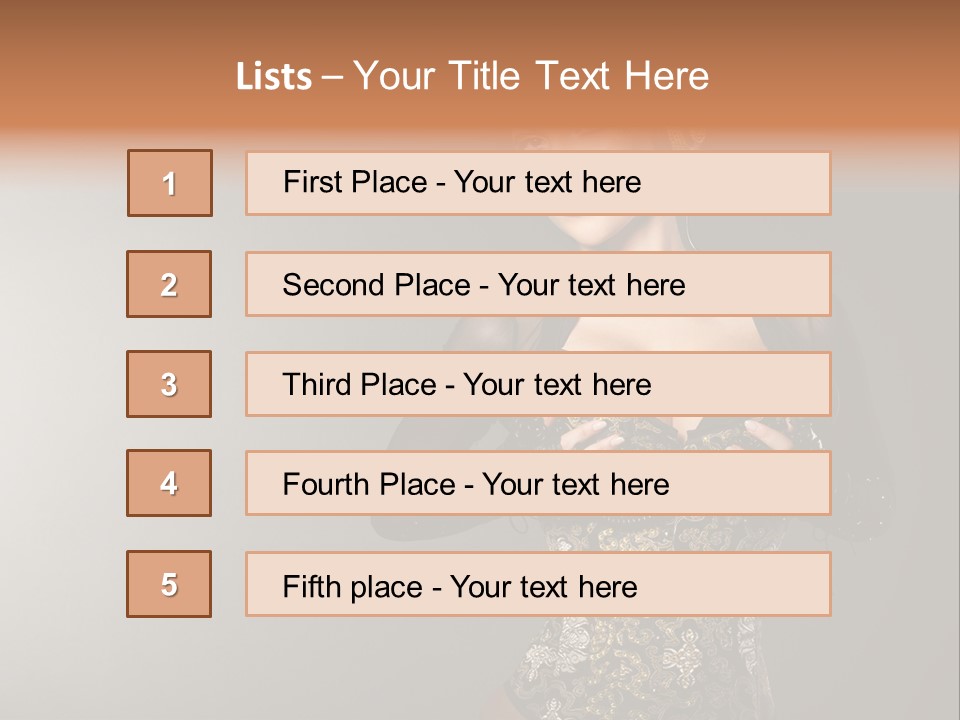Click 'Your Title Text Here' in heading

[x=531, y=76]
